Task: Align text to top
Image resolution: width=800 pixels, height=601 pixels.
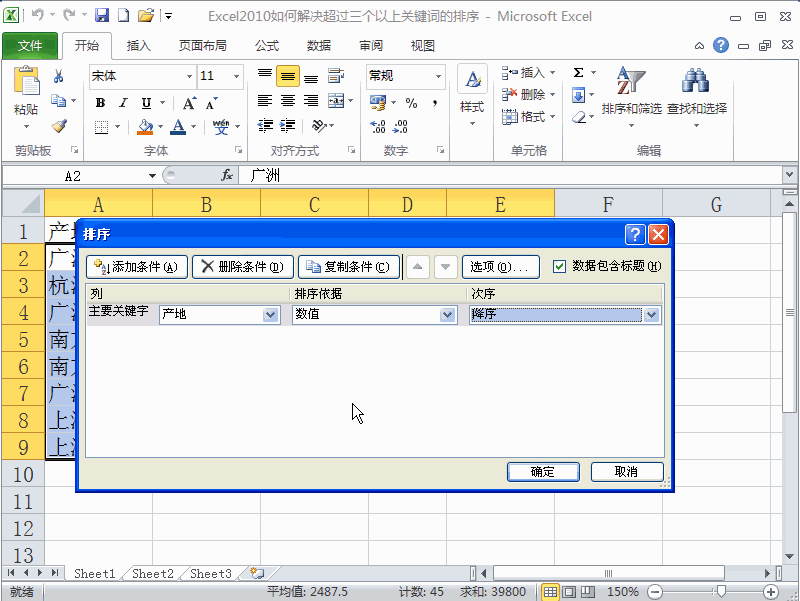Action: click(x=265, y=77)
